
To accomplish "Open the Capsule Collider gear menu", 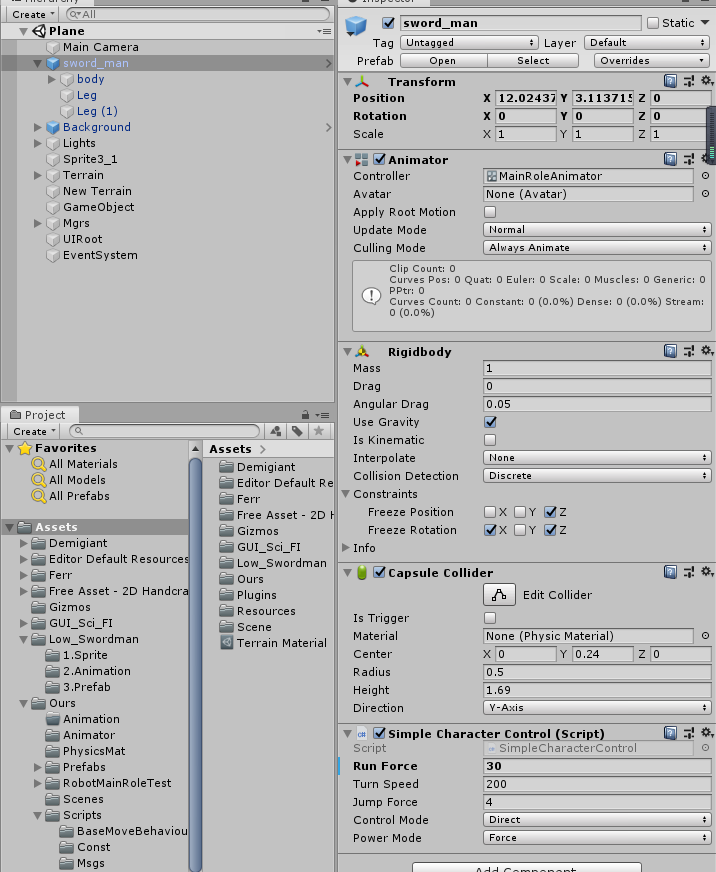I will pyautogui.click(x=707, y=572).
